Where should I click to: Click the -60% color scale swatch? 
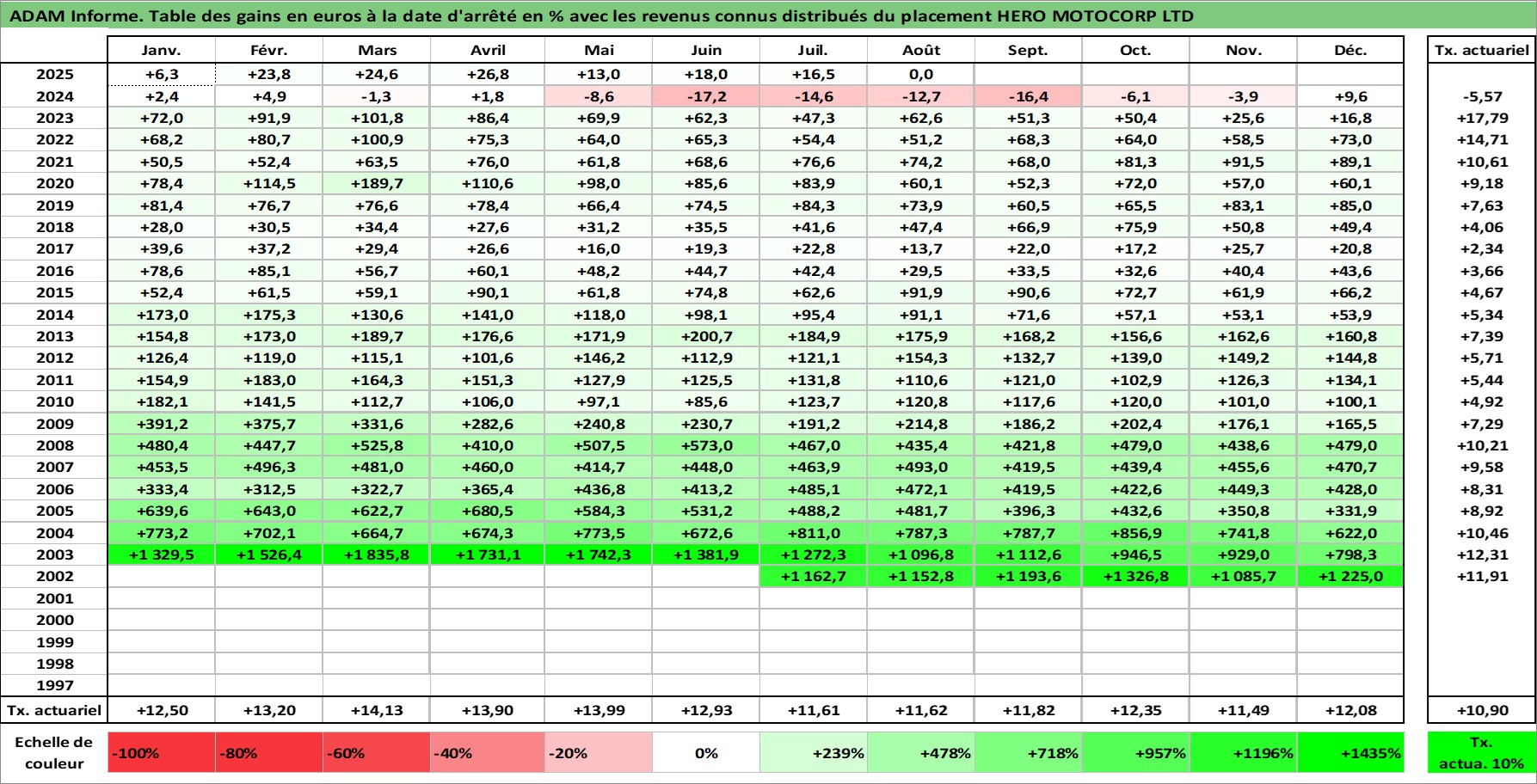(x=377, y=753)
